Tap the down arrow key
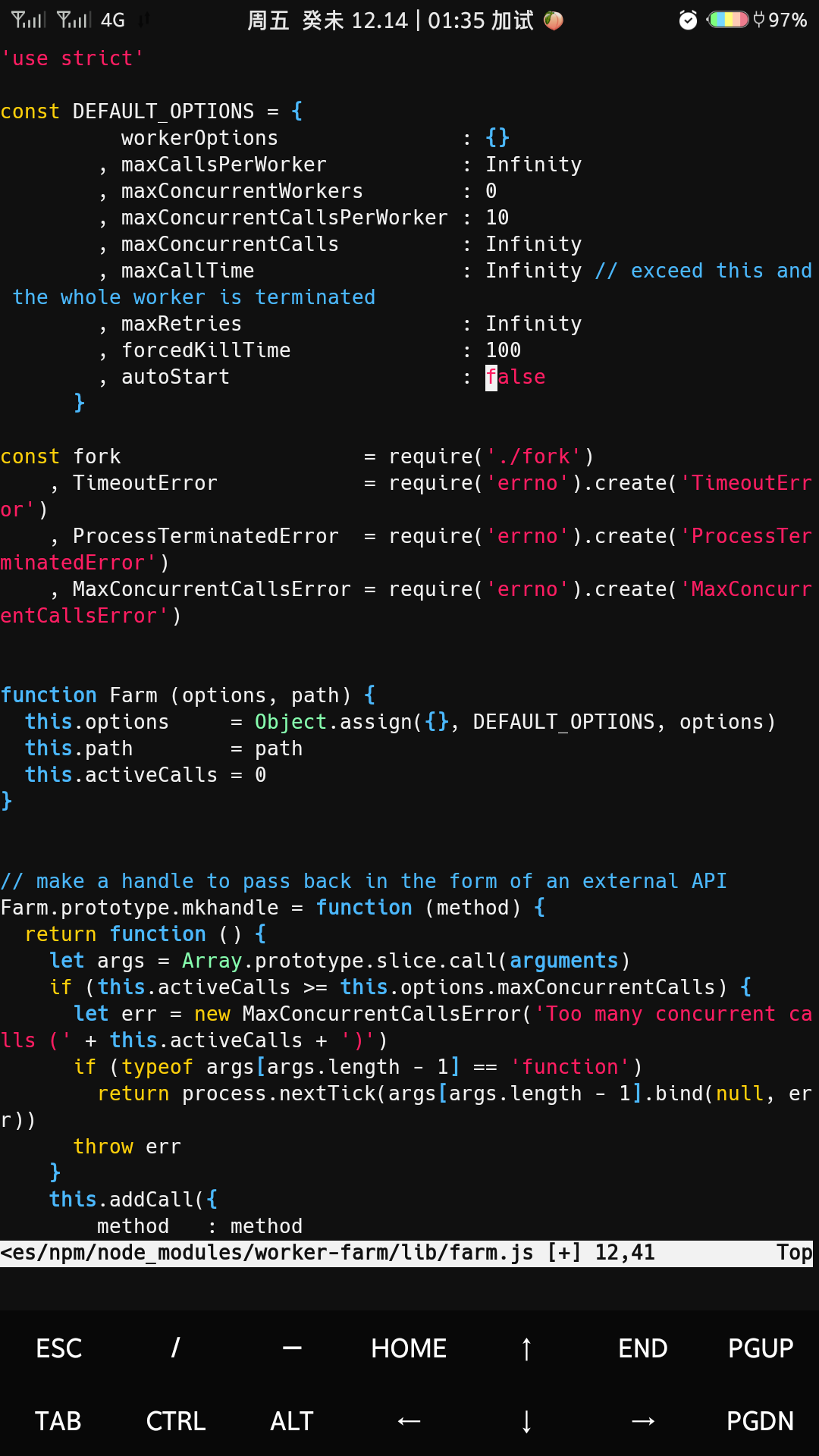The height and width of the screenshot is (1456, 819). click(526, 1421)
